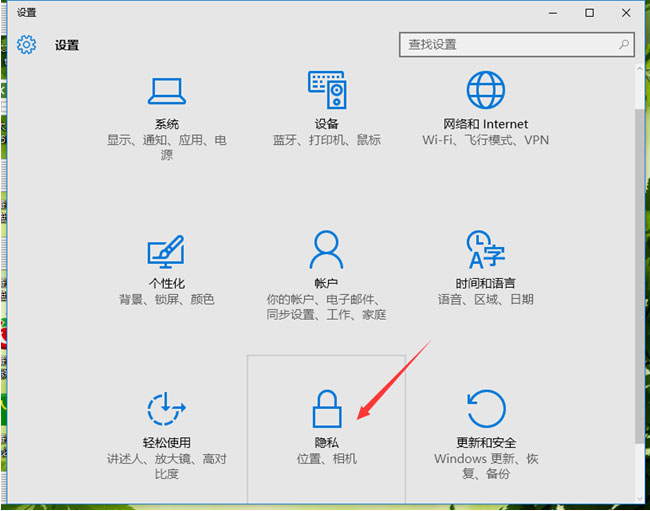Viewport: 650px width, 511px height.
Task: Click the settings gear icon in header
Action: 27,44
